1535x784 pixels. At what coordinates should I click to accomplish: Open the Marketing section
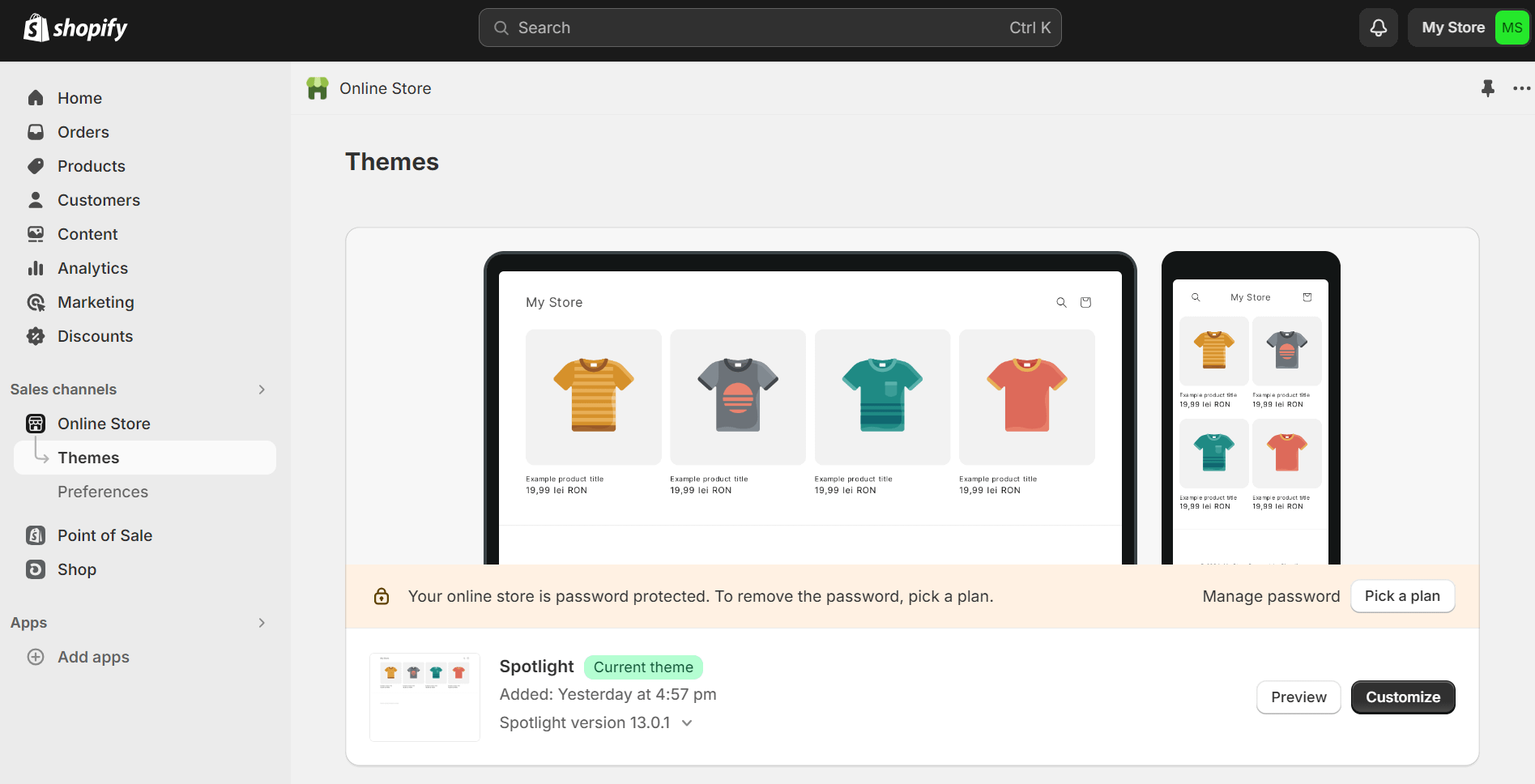coord(96,302)
